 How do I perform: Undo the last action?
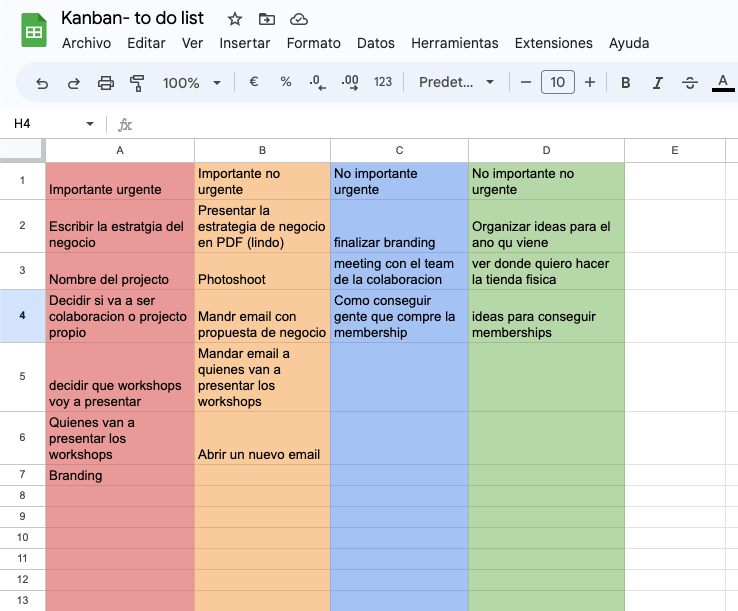[x=42, y=83]
